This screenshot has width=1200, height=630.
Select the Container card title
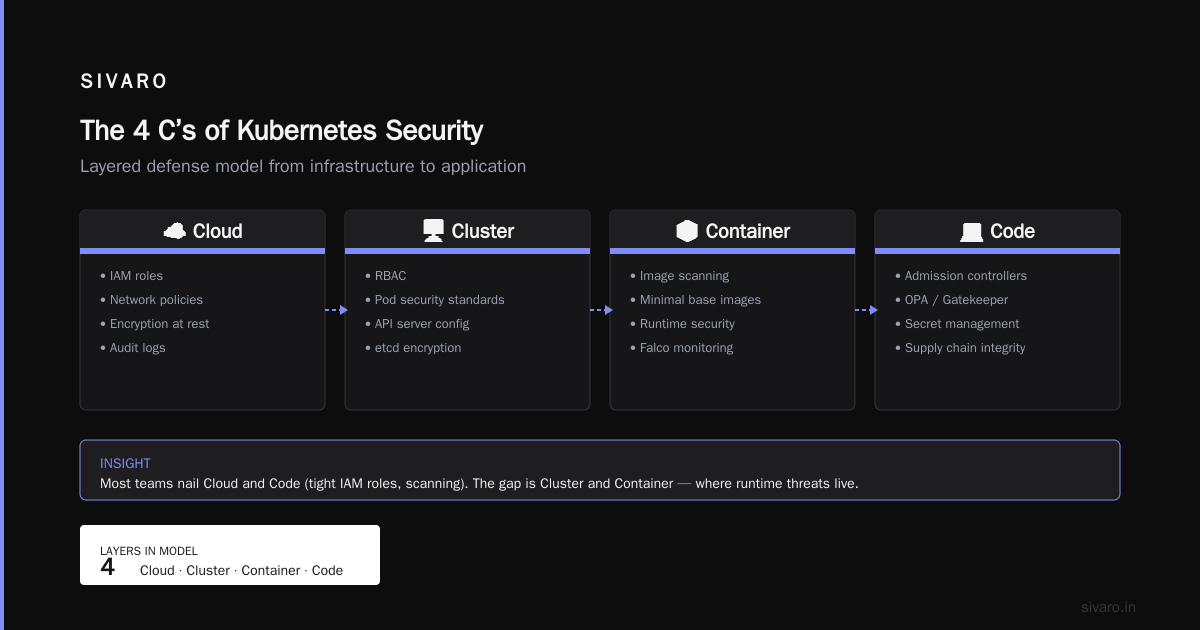(748, 231)
